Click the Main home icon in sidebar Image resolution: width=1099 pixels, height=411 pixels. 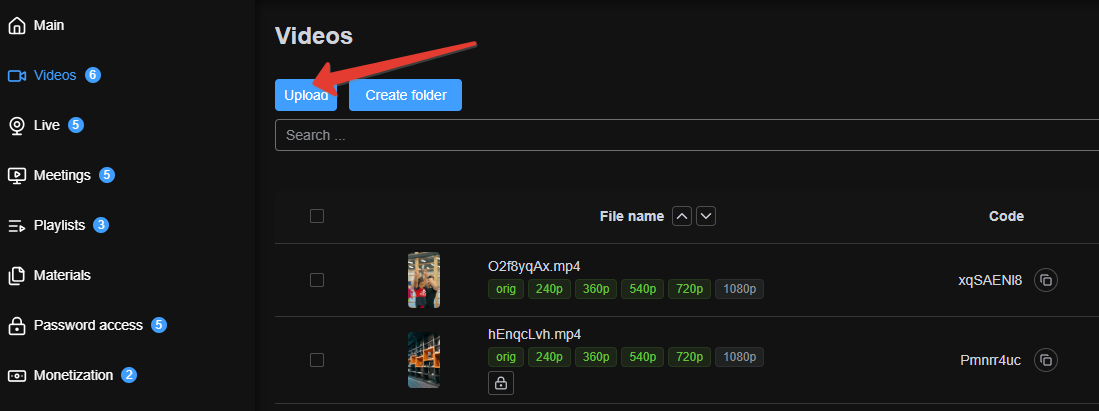[17, 26]
